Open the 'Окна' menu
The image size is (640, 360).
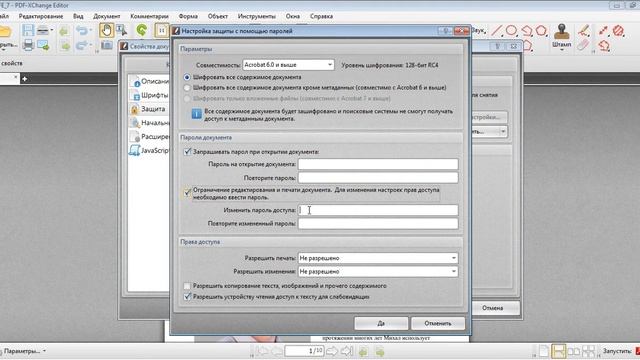tap(293, 16)
